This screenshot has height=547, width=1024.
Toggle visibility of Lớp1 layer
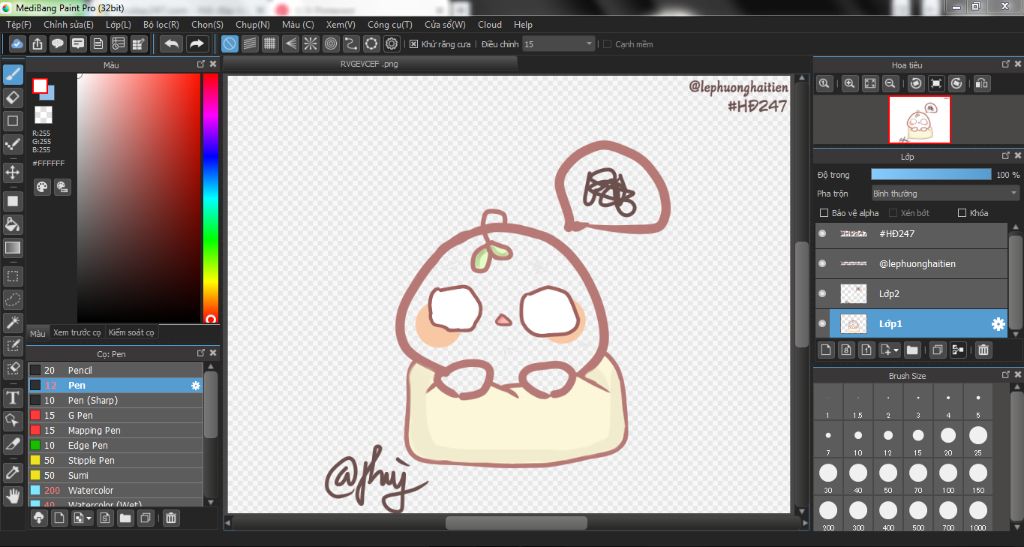coord(822,324)
